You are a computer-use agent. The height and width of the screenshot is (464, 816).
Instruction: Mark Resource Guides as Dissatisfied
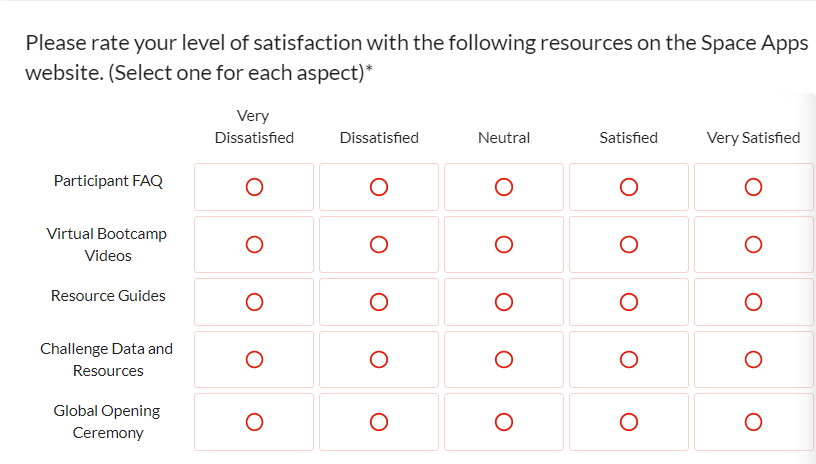point(378,301)
